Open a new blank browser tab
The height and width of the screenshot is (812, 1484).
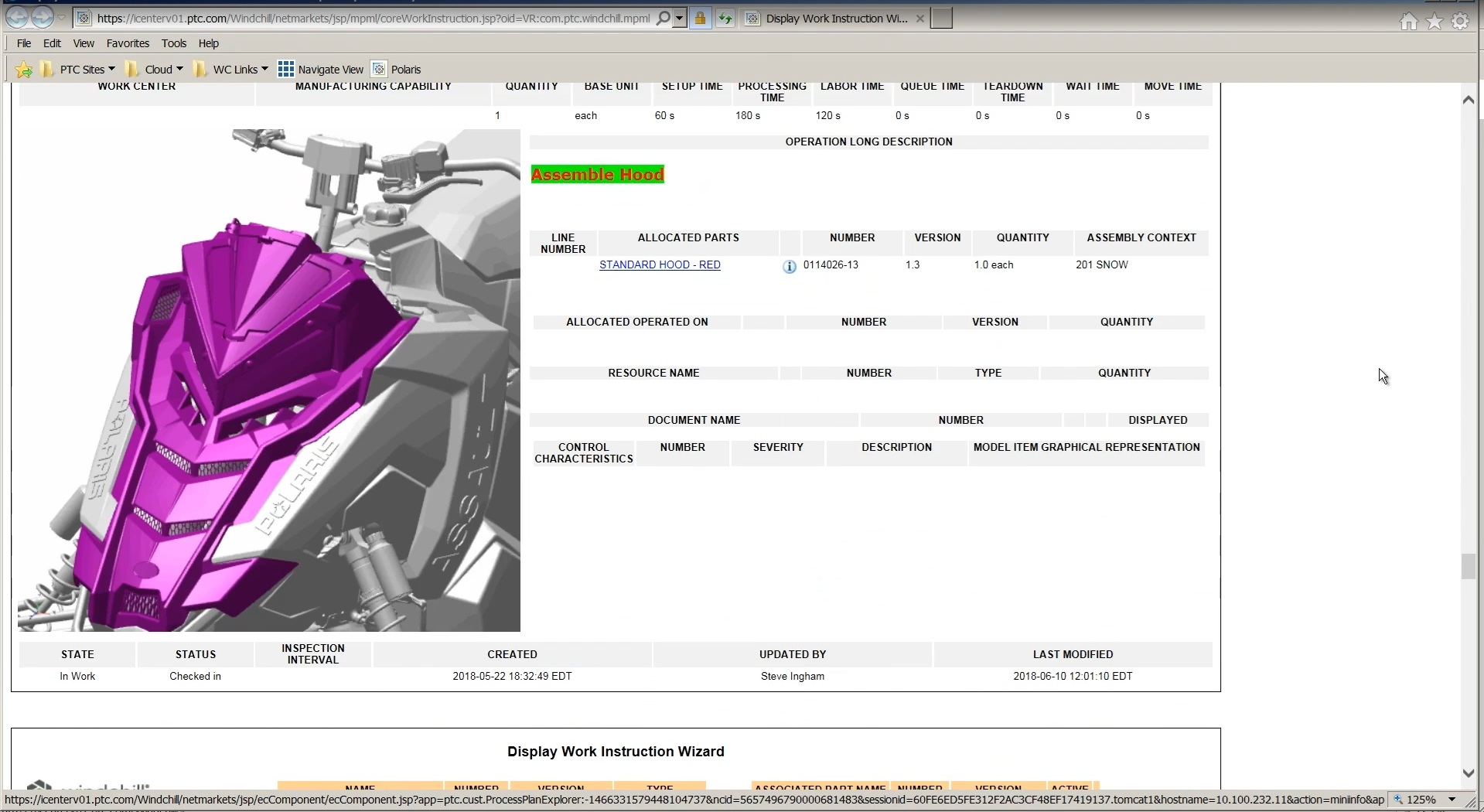[941, 19]
